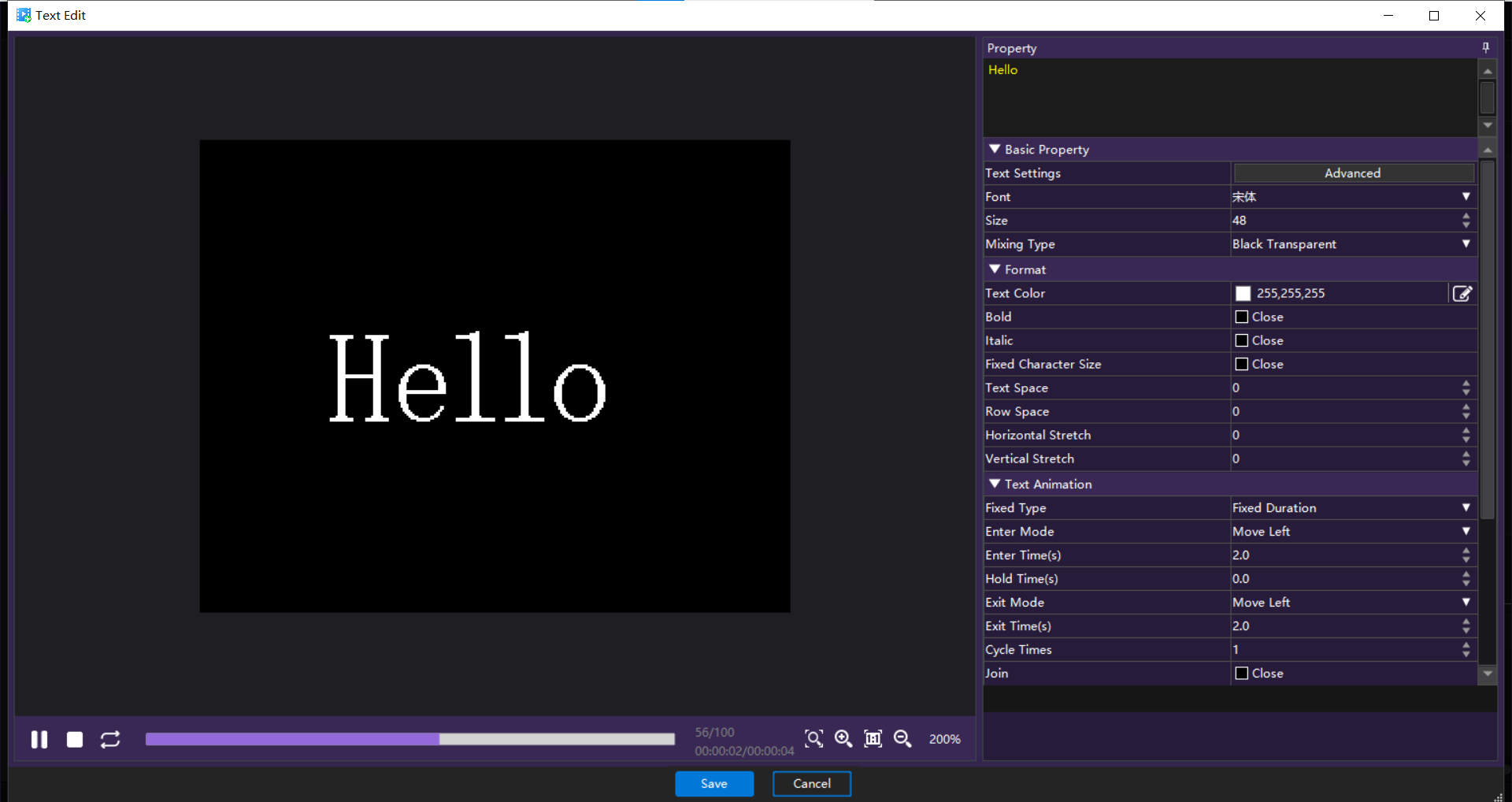This screenshot has height=802, width=1512.
Task: Maximize the Text Edit window
Action: tap(1434, 15)
